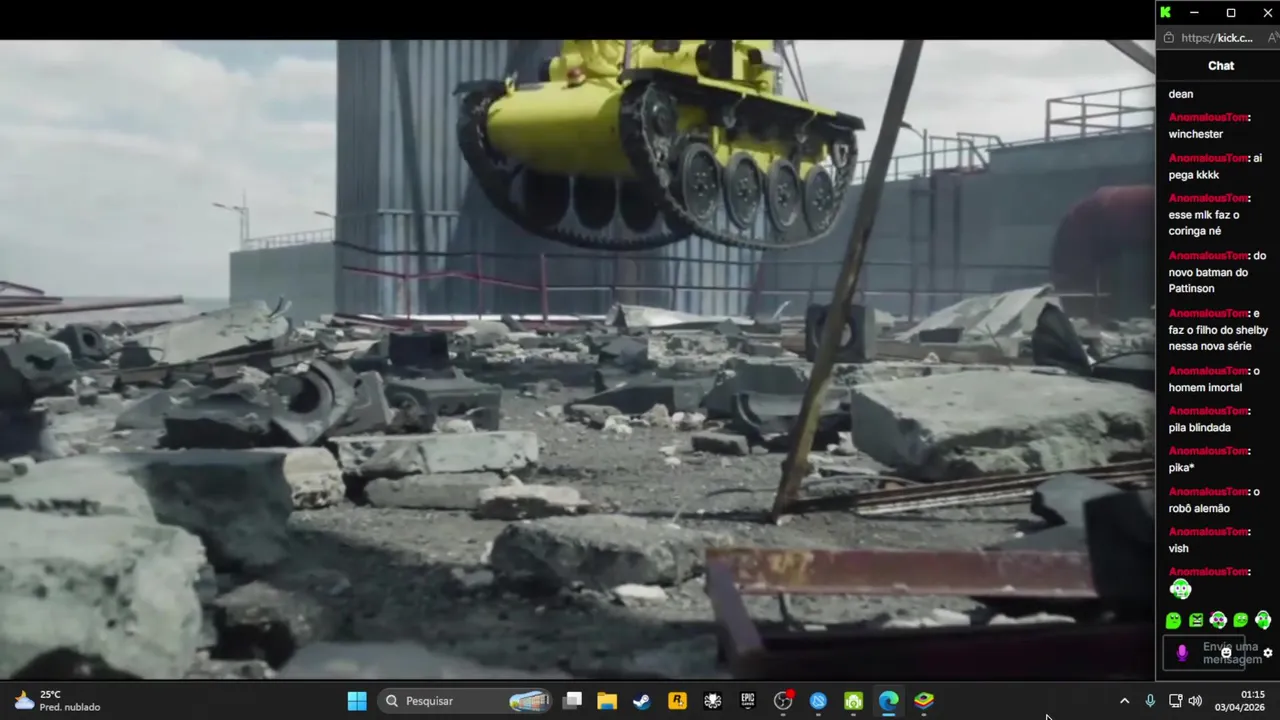Screen dimensions: 1280x720
Task: Launch Steam from the taskbar
Action: (642, 701)
